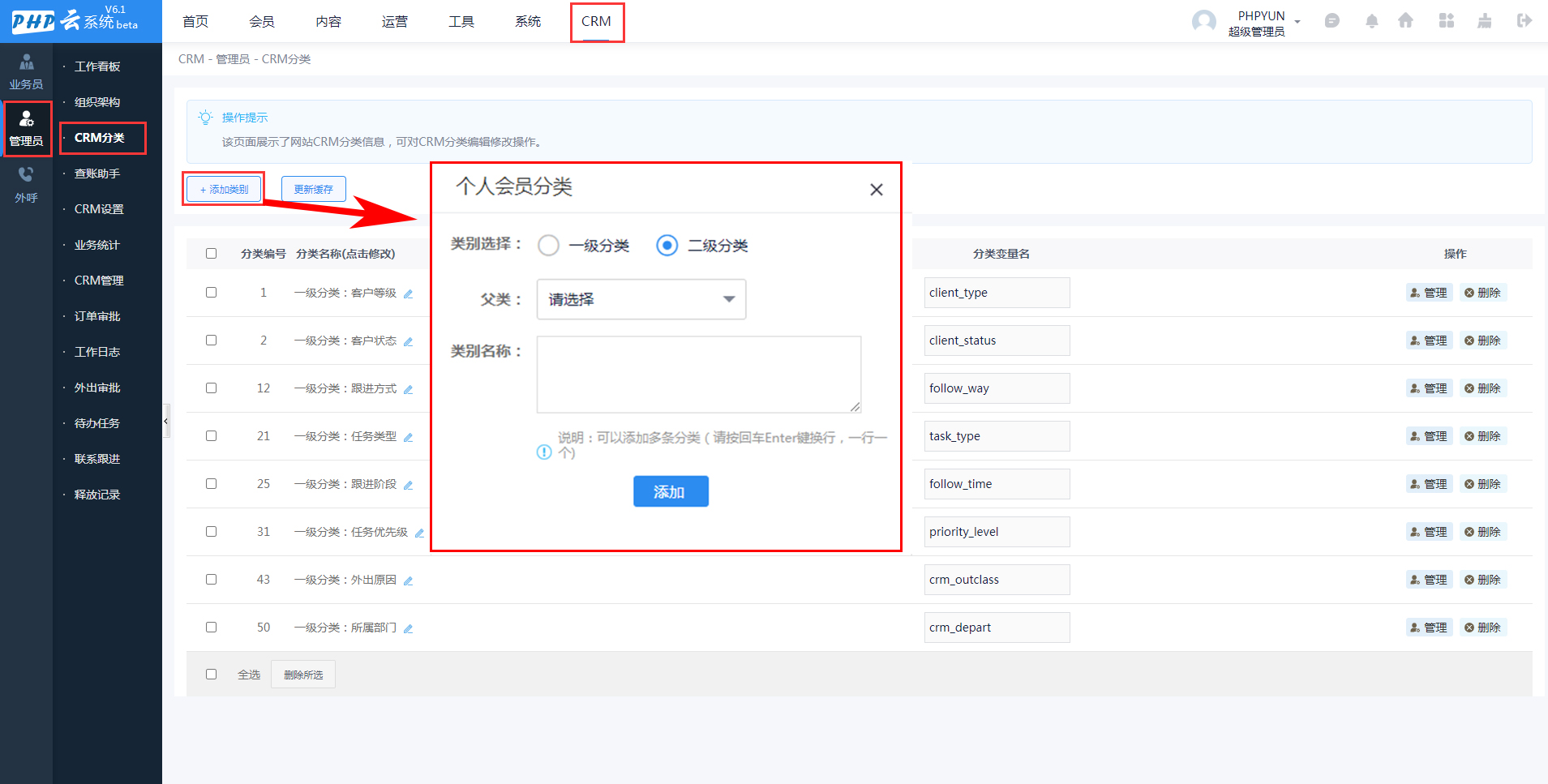
Task: Tick the 全选 checkbox at bottom
Action: click(x=211, y=675)
